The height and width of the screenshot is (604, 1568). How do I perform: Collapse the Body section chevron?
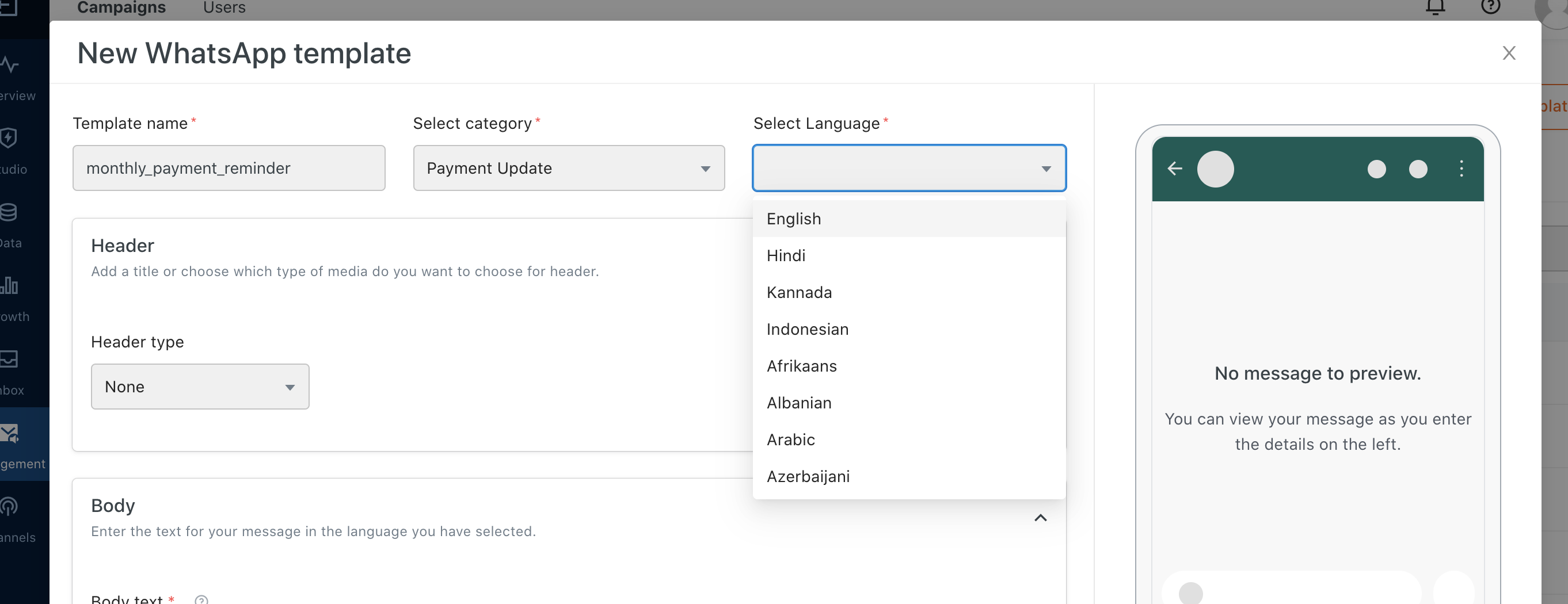1040,518
